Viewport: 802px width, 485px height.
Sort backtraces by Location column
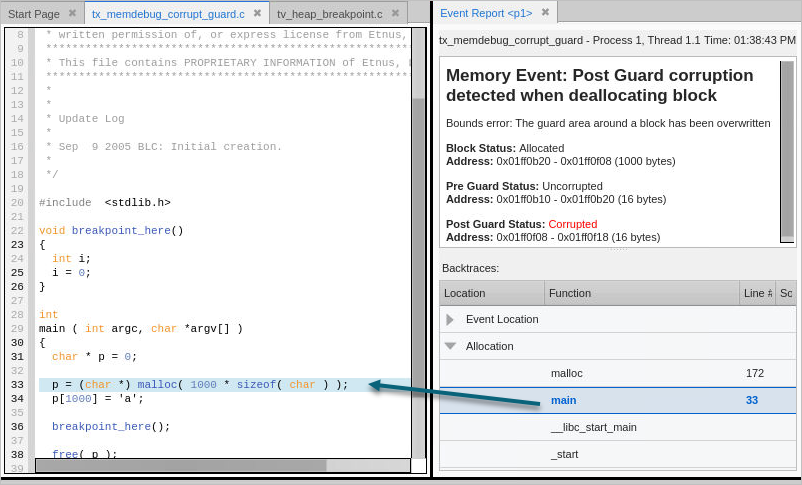pyautogui.click(x=491, y=293)
